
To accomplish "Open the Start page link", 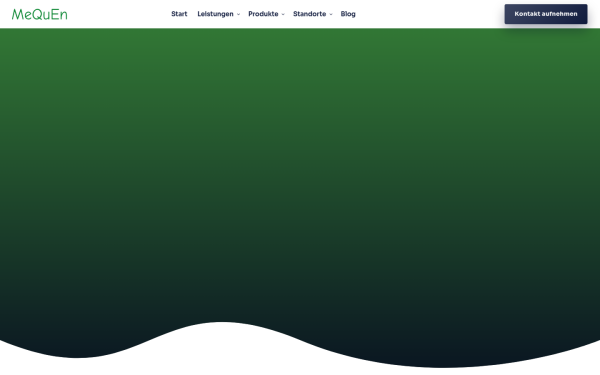I will coord(179,14).
